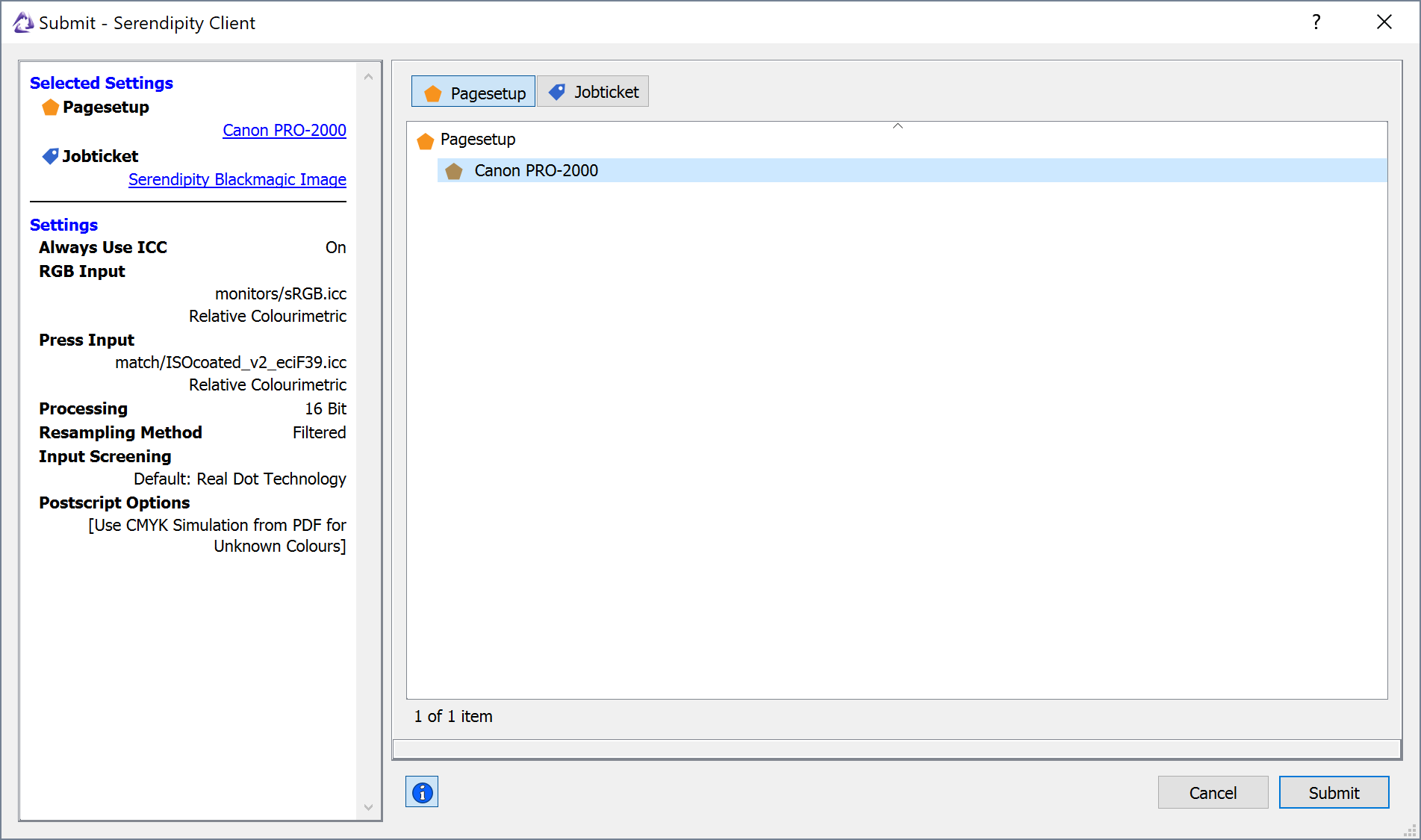
Task: Click the Jobticket tag icon in Selected Settings panel
Action: (x=50, y=156)
